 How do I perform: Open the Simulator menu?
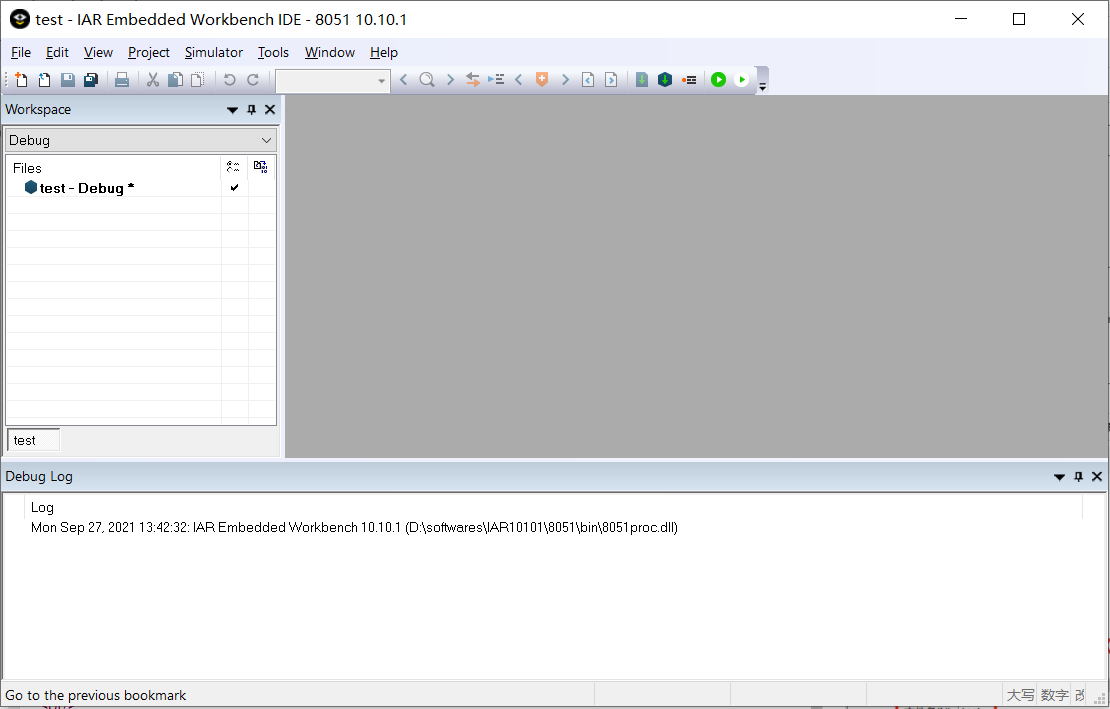tap(214, 52)
